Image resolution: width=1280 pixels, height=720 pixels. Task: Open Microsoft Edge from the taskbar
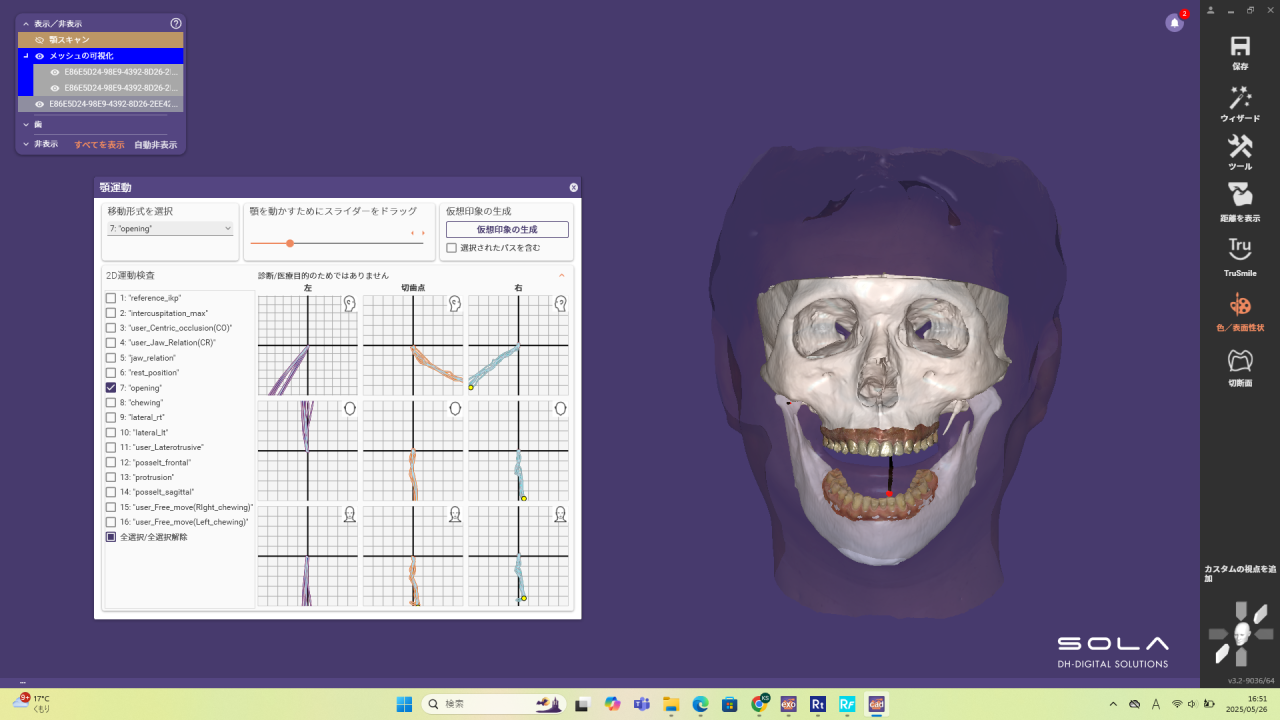tap(701, 704)
